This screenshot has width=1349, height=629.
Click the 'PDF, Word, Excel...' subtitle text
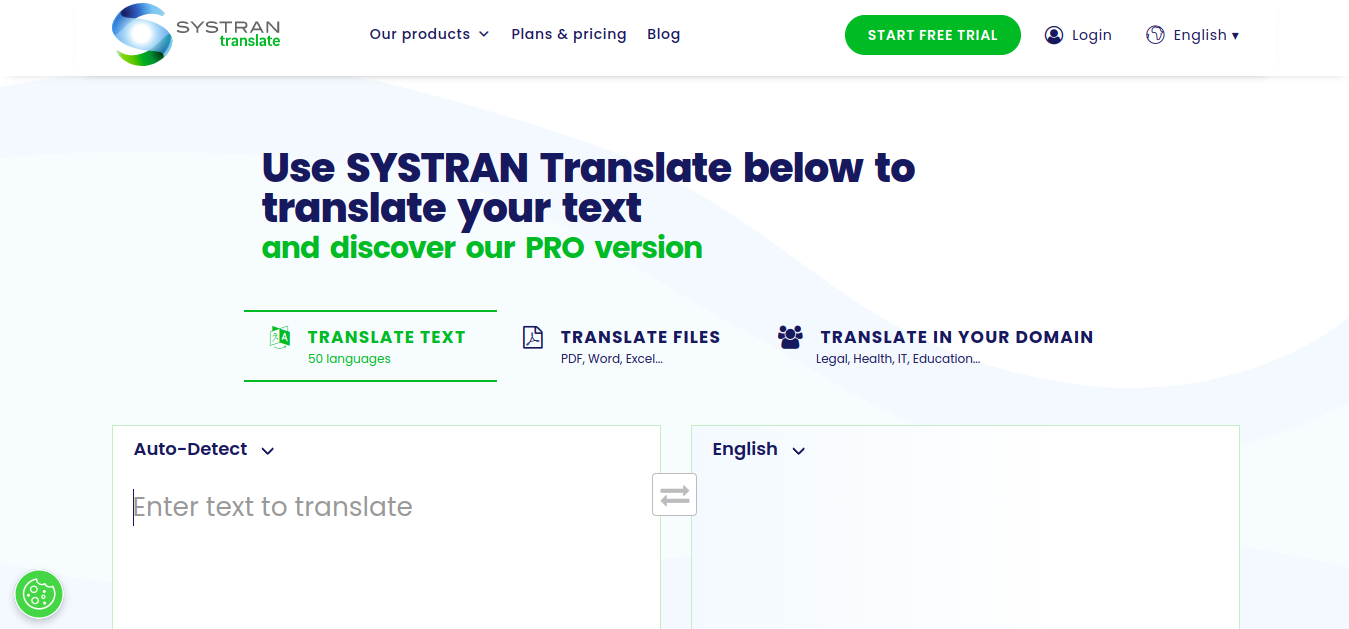tap(612, 359)
